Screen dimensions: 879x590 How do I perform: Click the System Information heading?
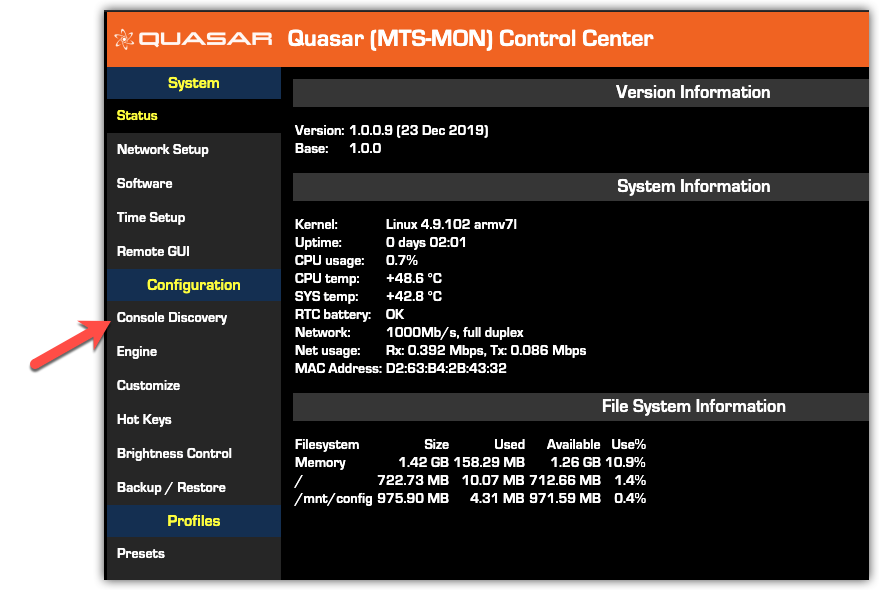click(693, 186)
